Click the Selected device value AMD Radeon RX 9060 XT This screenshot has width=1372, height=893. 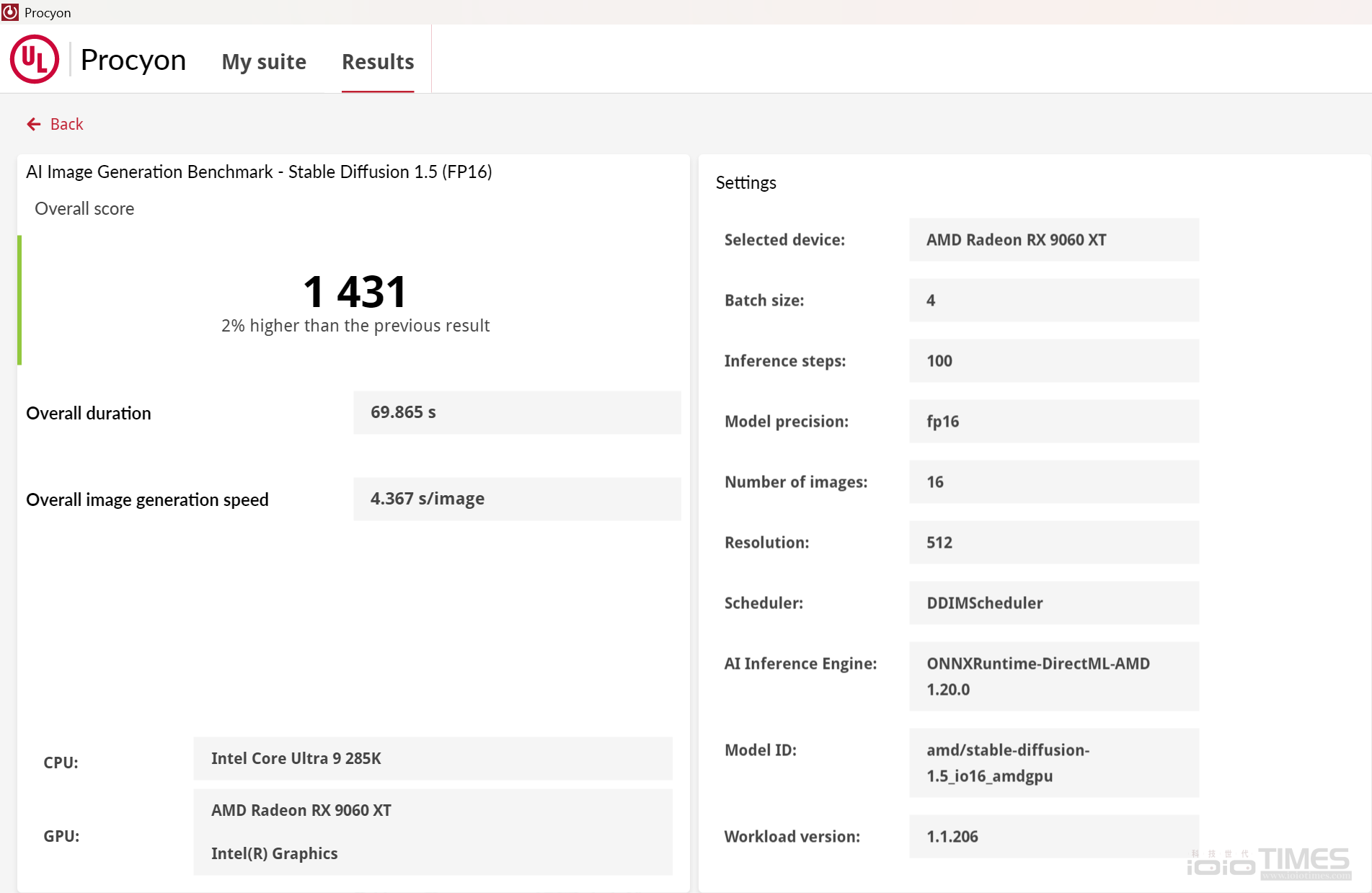click(x=1054, y=239)
